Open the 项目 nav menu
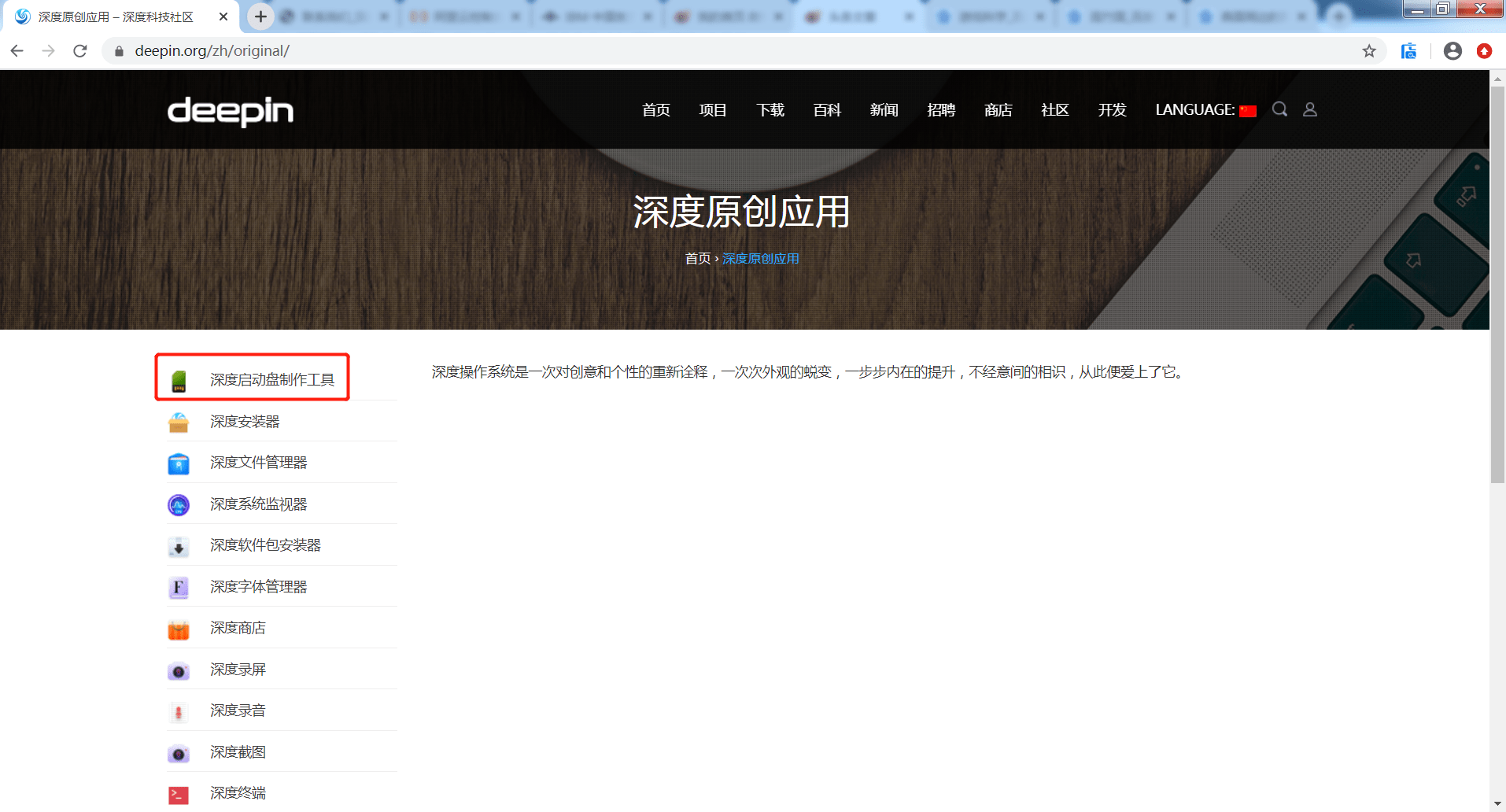The height and width of the screenshot is (812, 1506). point(713,110)
